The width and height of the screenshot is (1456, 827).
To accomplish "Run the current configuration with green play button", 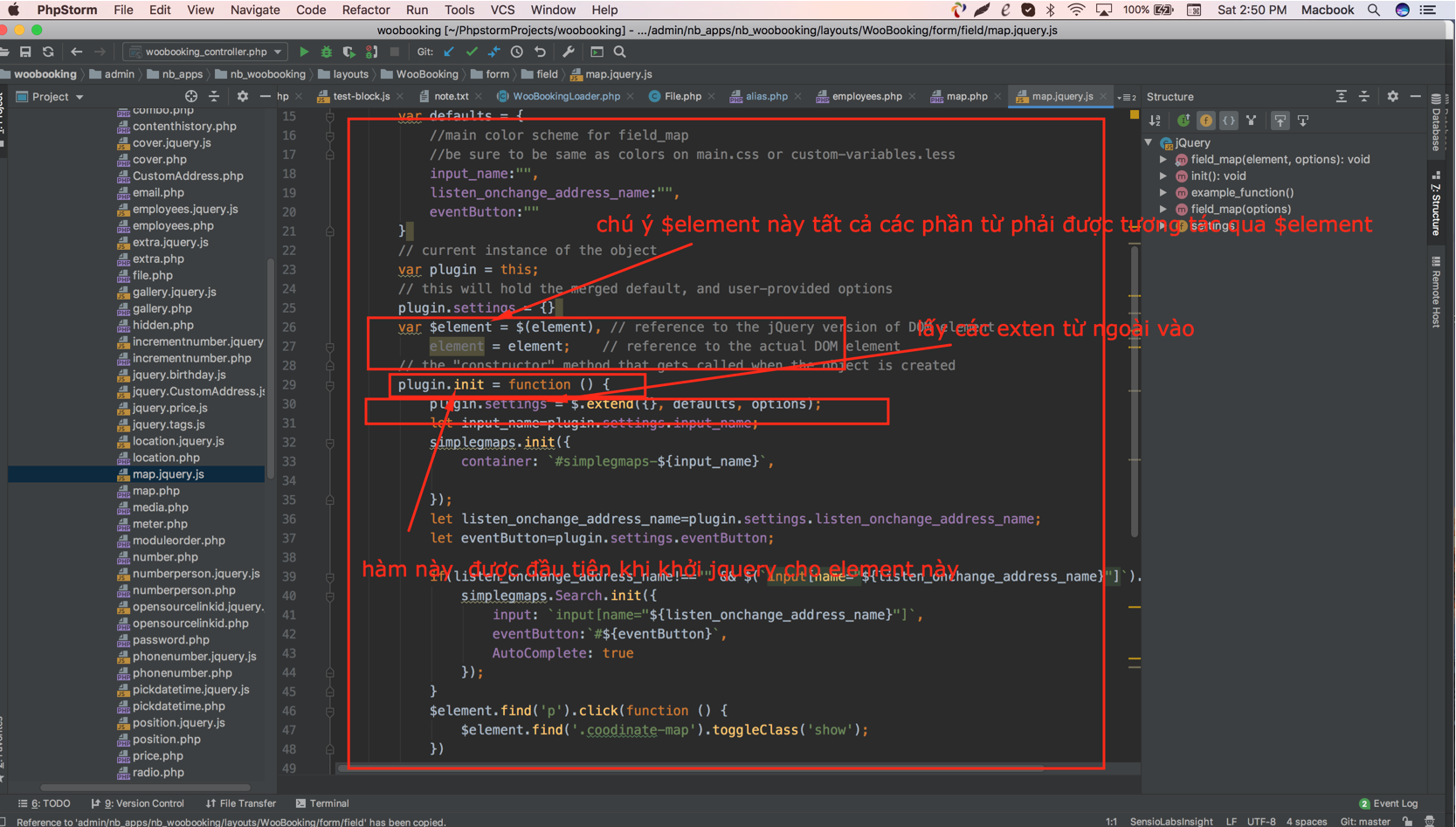I will (304, 52).
